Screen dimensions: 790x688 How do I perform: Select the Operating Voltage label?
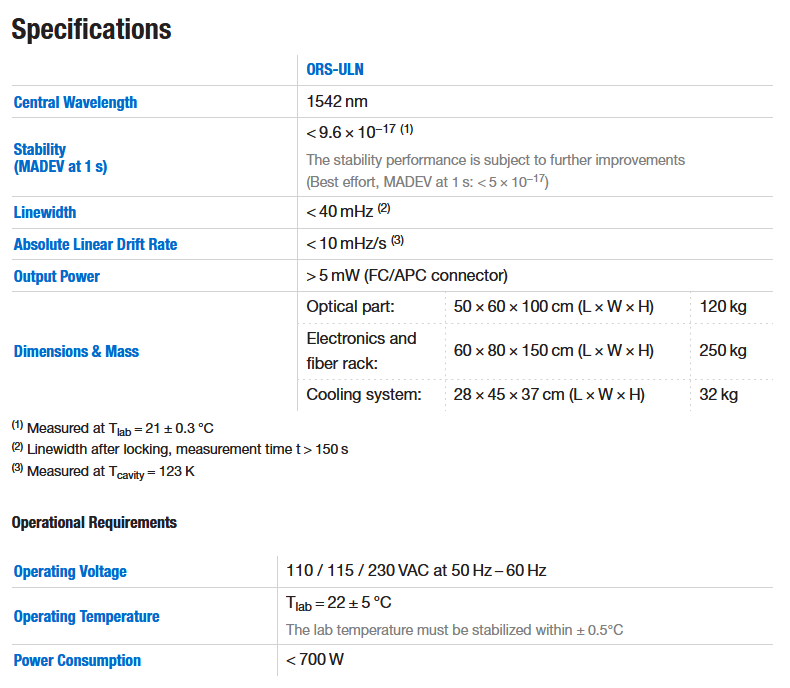point(70,572)
